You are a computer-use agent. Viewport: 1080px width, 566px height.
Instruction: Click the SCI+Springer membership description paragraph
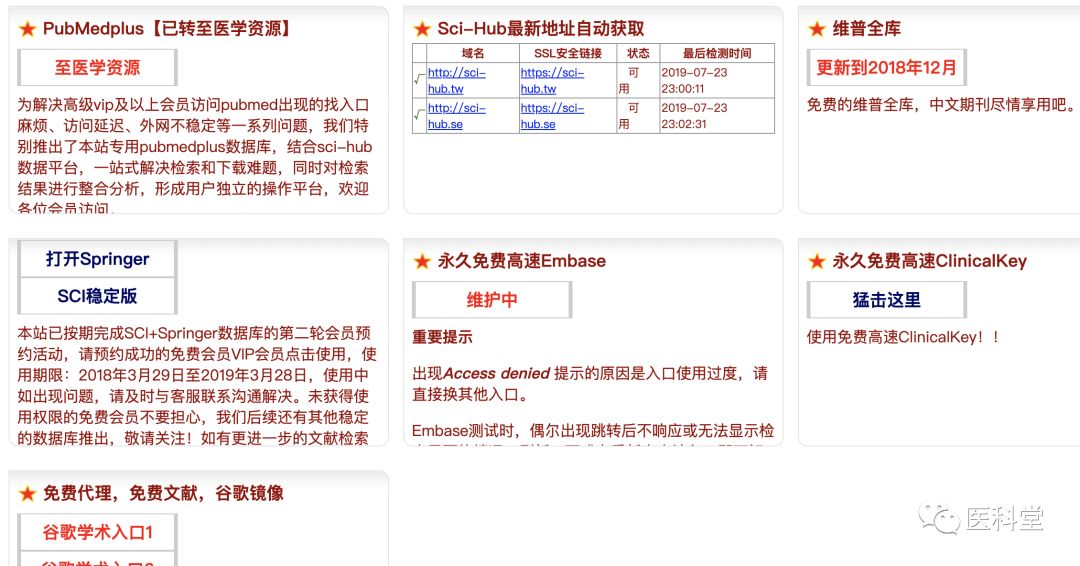(197, 386)
